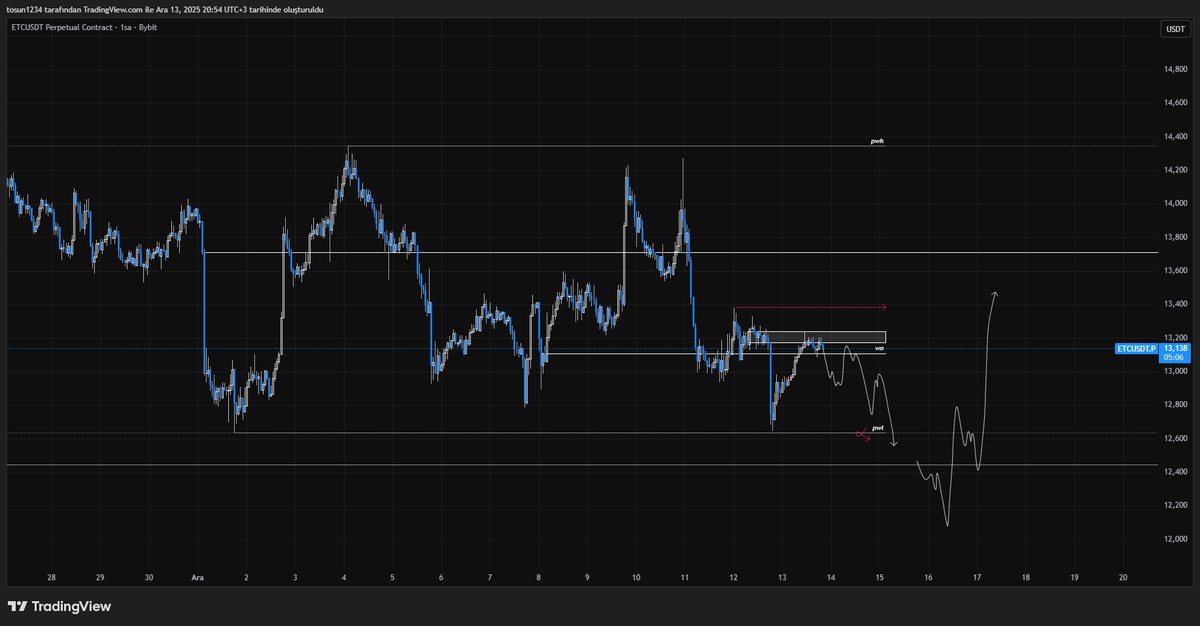Click the 13,800 price axis label
The width and height of the screenshot is (1200, 626).
[1174, 237]
